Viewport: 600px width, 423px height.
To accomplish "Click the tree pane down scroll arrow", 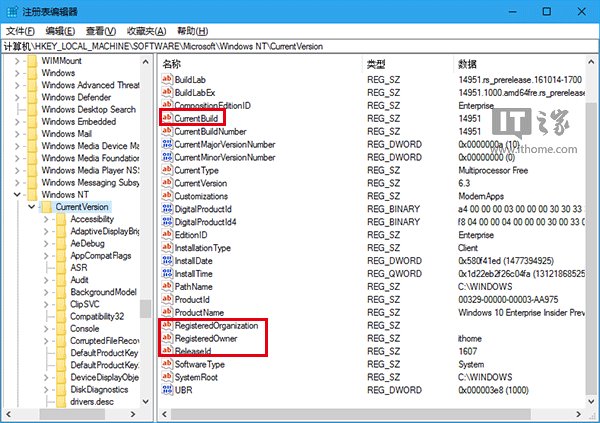I will (146, 402).
